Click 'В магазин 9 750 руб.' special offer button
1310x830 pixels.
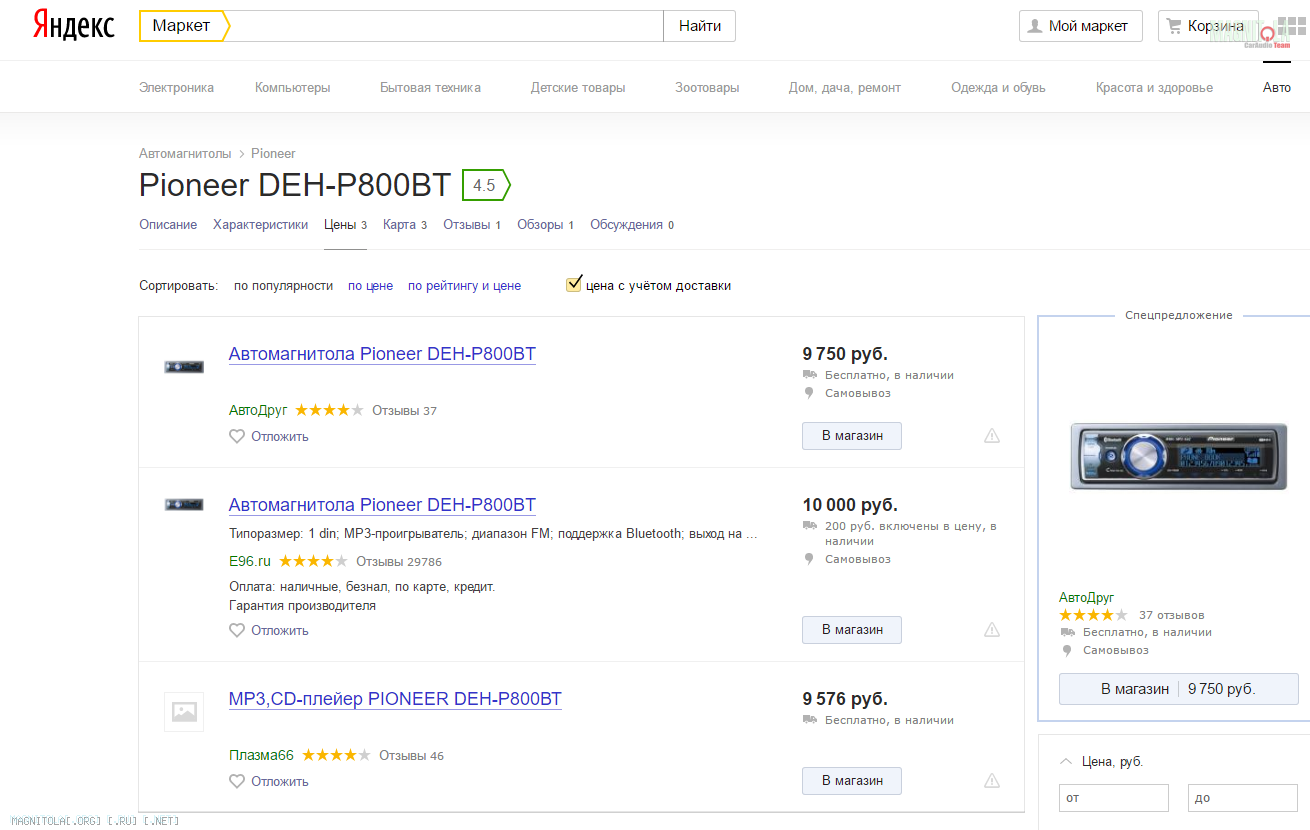pyautogui.click(x=1179, y=689)
